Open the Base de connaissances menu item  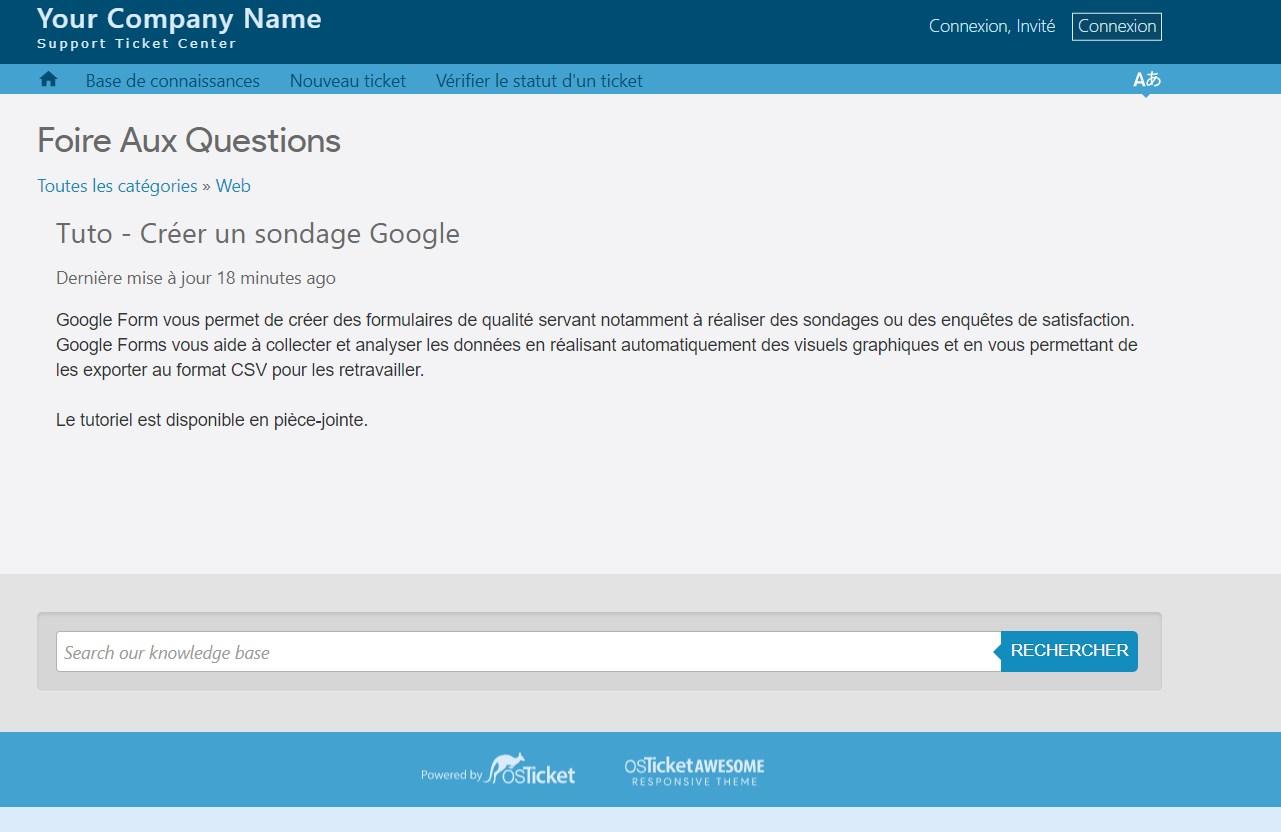pos(172,81)
